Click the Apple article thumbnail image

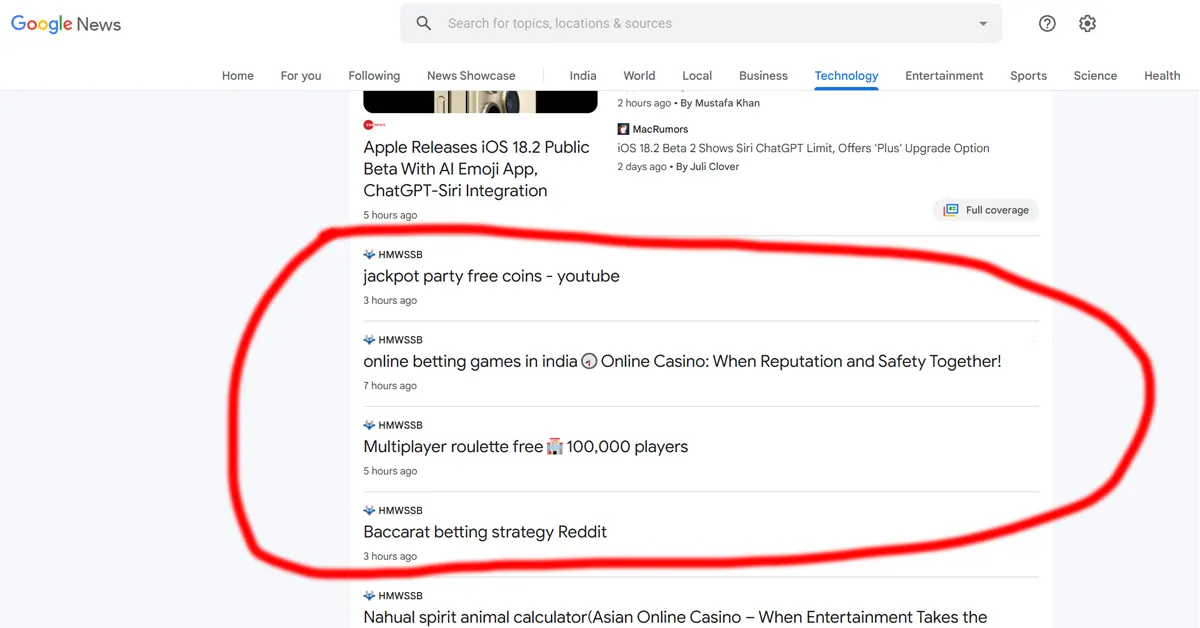coord(480,101)
